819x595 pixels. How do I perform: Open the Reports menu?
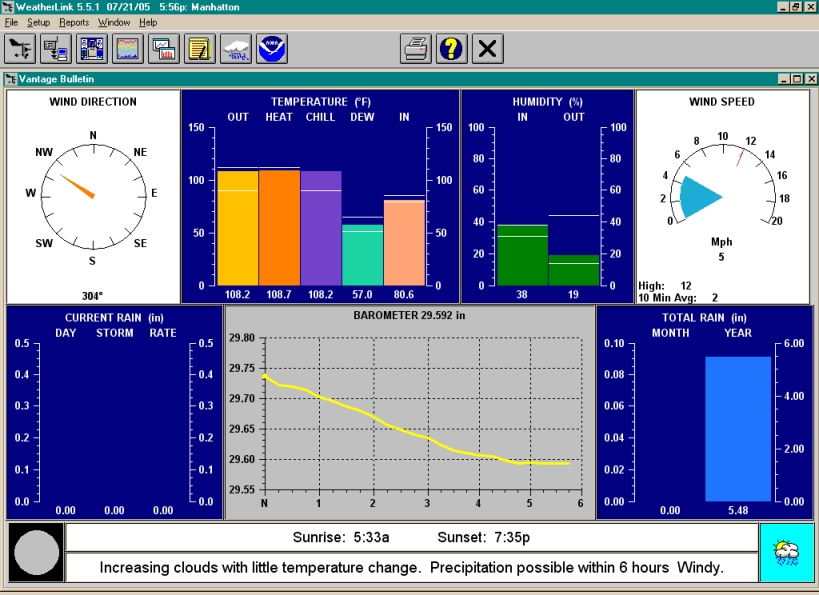tap(73, 22)
